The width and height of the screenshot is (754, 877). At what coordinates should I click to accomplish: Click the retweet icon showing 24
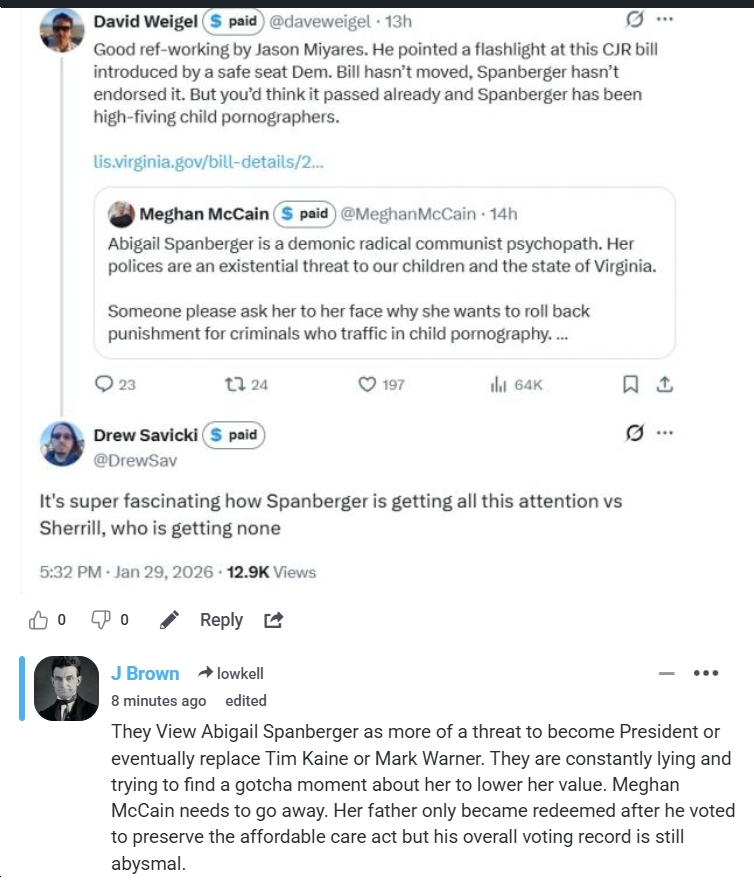[x=232, y=384]
